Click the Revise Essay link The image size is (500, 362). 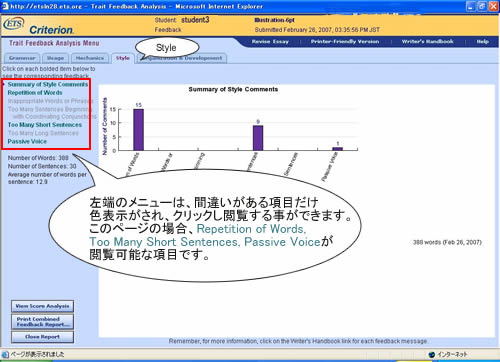(270, 42)
